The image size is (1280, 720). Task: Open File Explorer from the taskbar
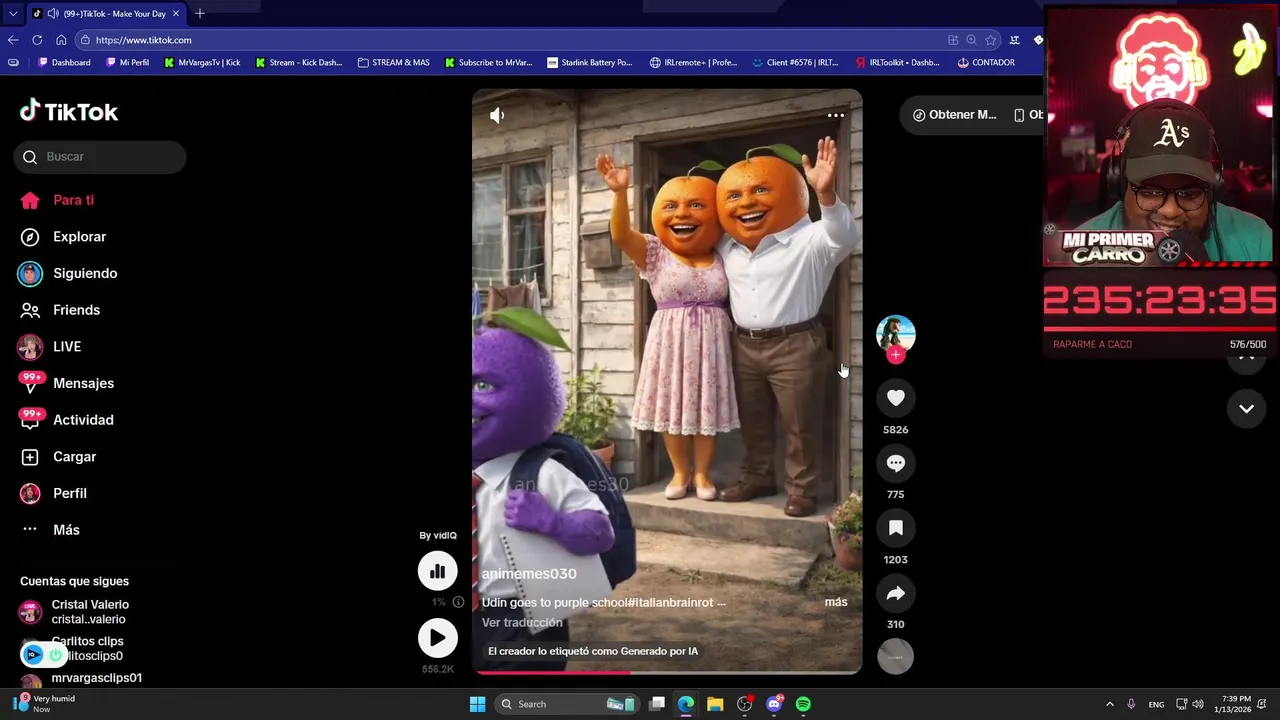[x=715, y=704]
